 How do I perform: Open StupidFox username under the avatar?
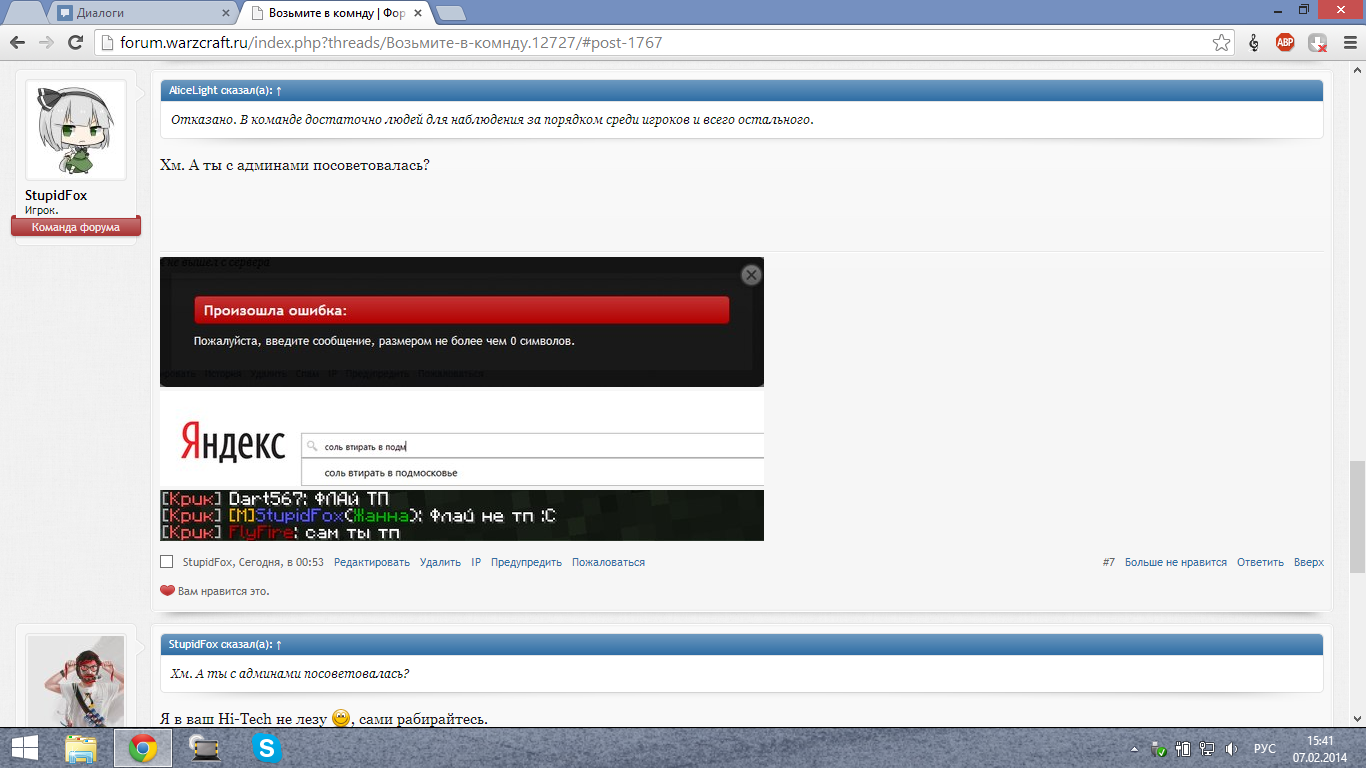point(56,196)
